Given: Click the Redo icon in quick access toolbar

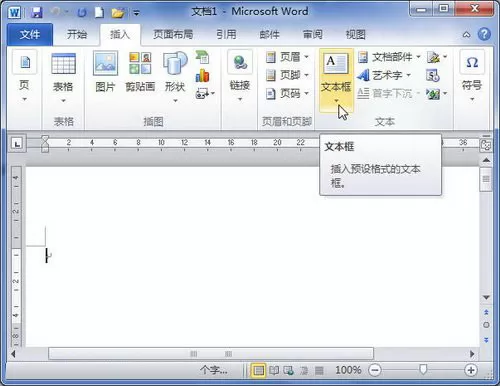Looking at the screenshot, I should click(82, 13).
